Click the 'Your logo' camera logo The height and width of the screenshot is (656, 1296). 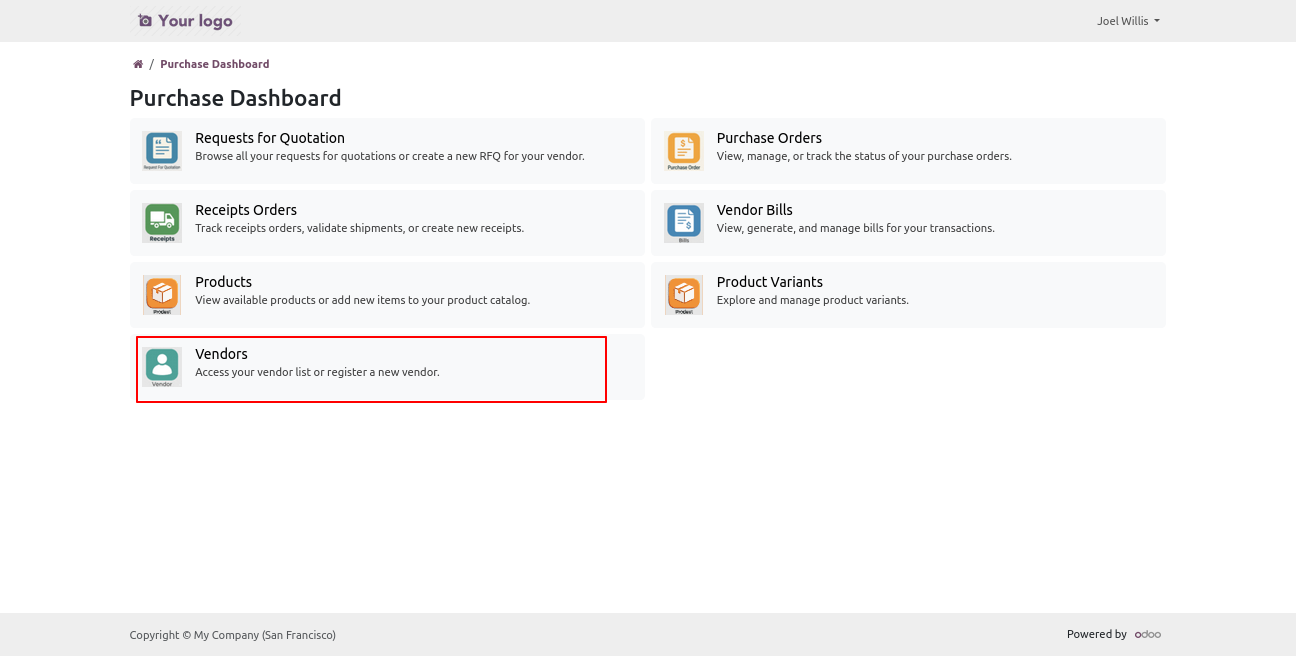[x=185, y=21]
